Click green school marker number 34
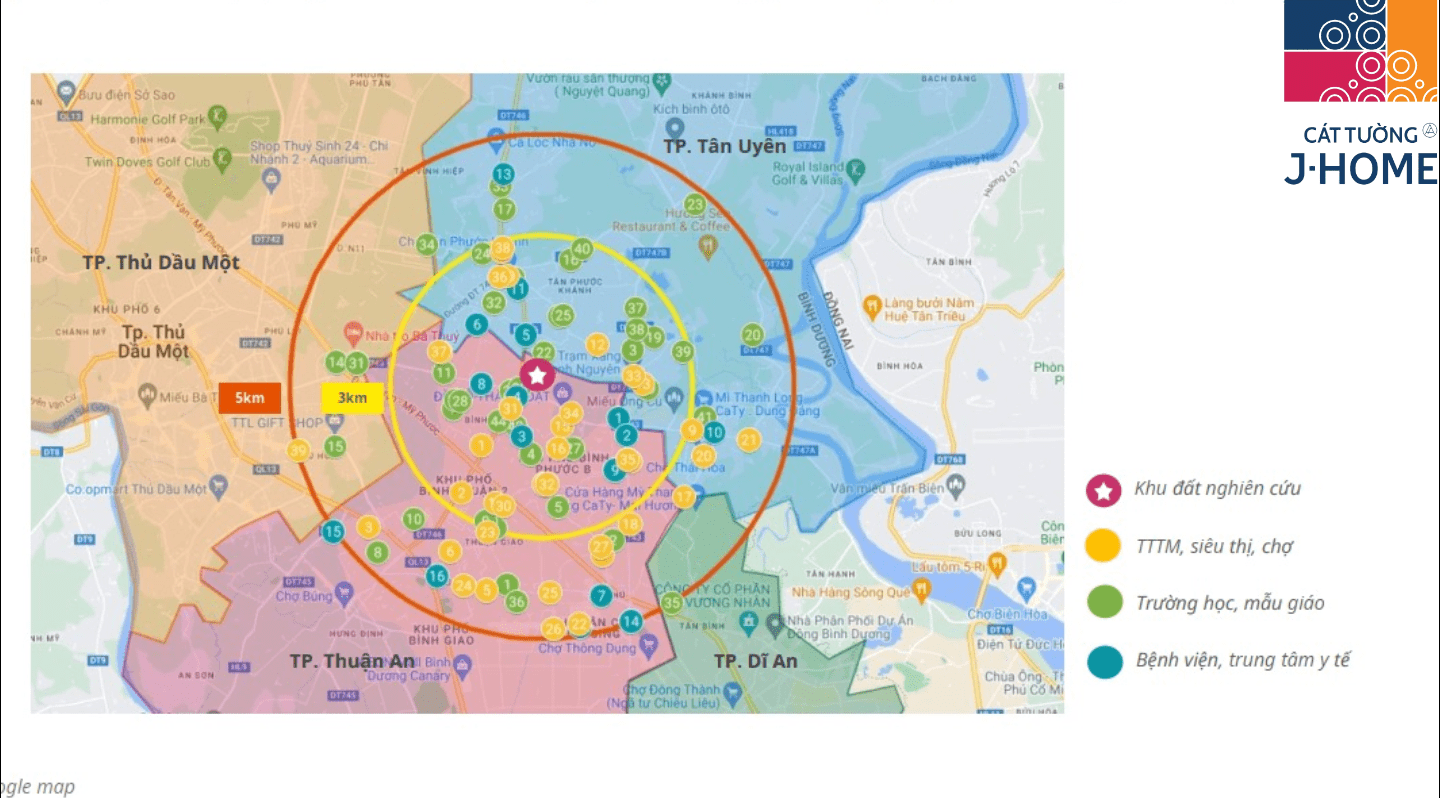The height and width of the screenshot is (798, 1440). (427, 244)
